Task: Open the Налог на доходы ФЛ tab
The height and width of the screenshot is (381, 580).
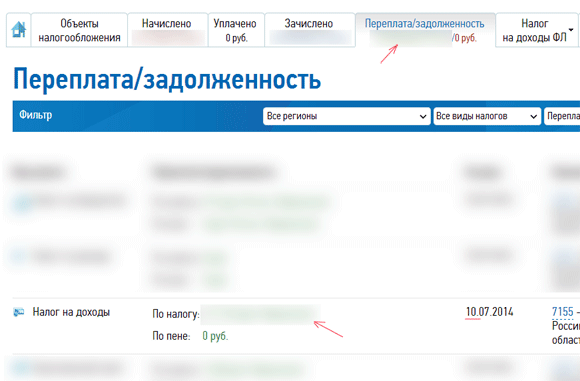Action: click(x=536, y=30)
